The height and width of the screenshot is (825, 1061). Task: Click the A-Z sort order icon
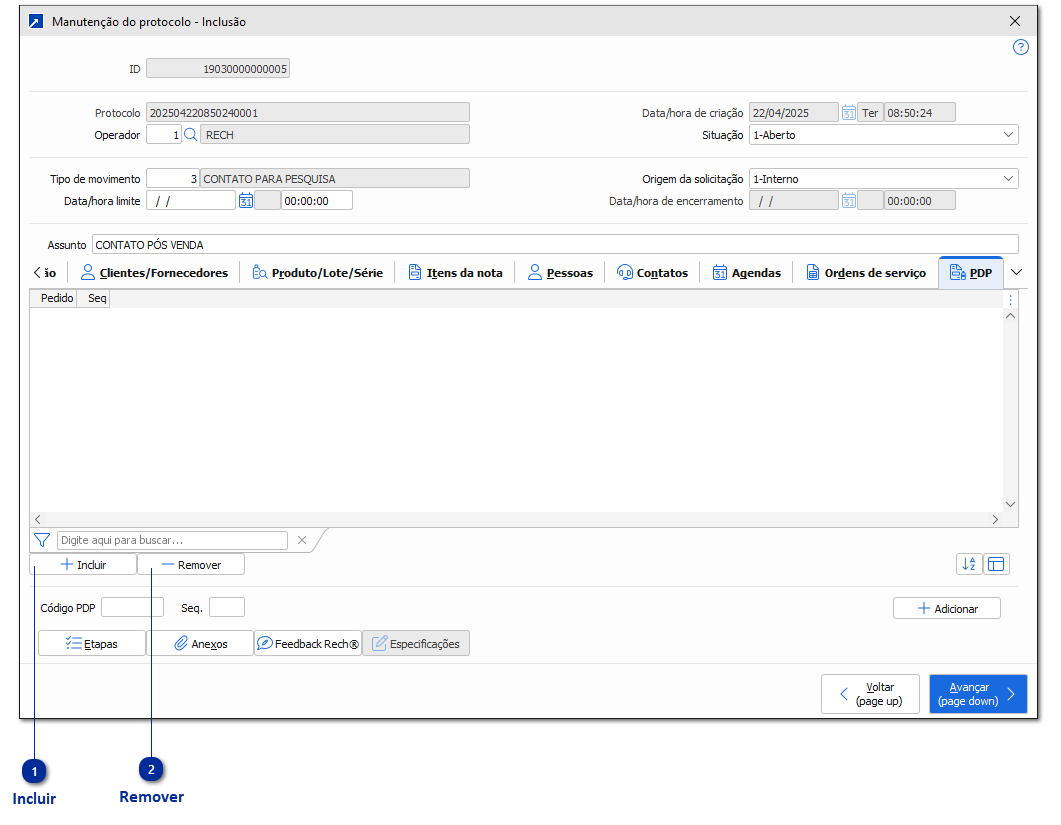coord(969,564)
